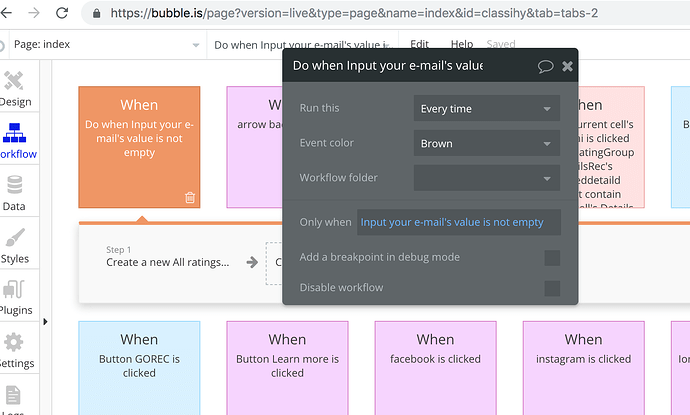Screen dimensions: 690x415
Task: Select the 'Button GOREC is clicked' event
Action: [x=139, y=368]
